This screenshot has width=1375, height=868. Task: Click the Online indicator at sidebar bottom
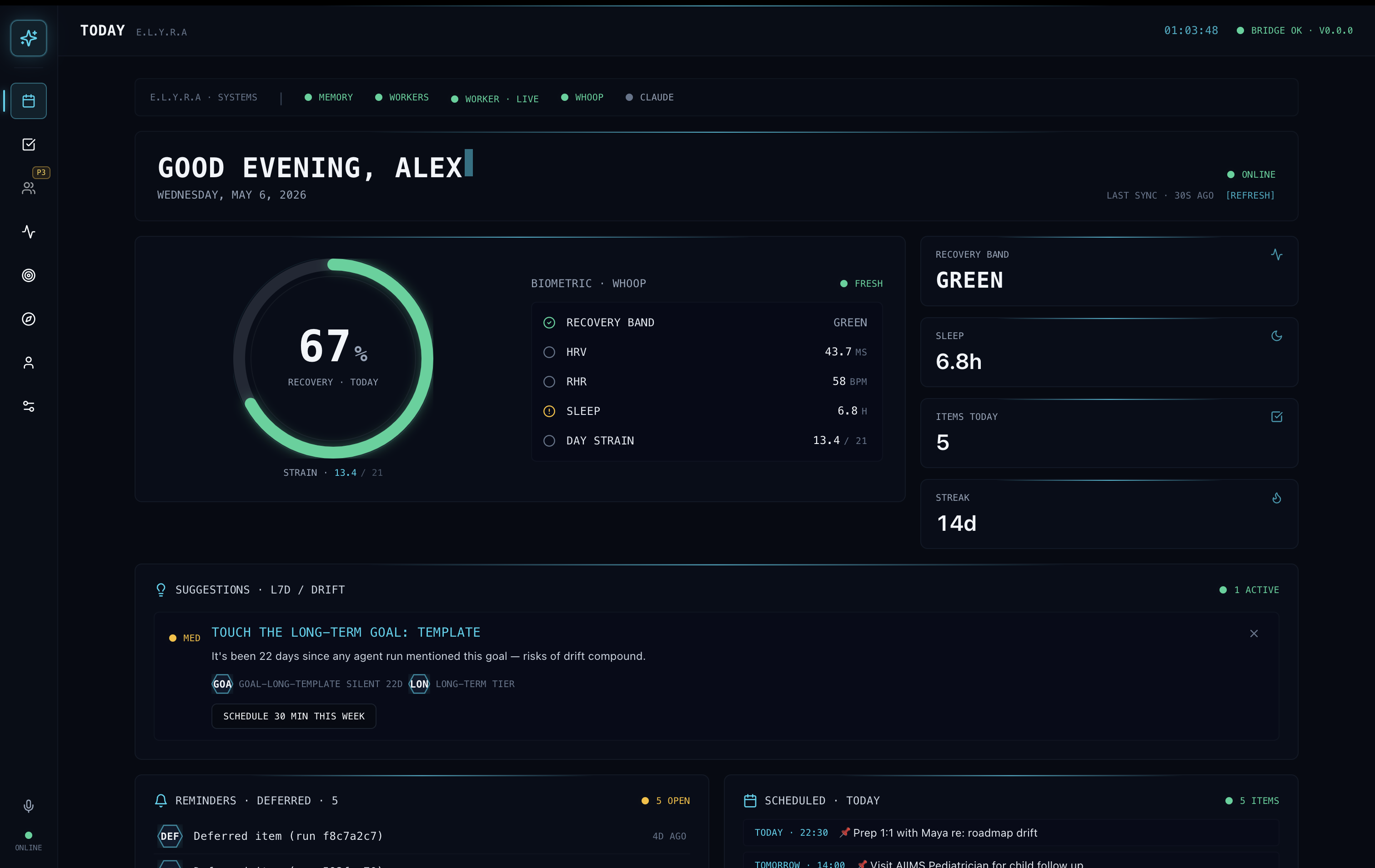(x=29, y=841)
